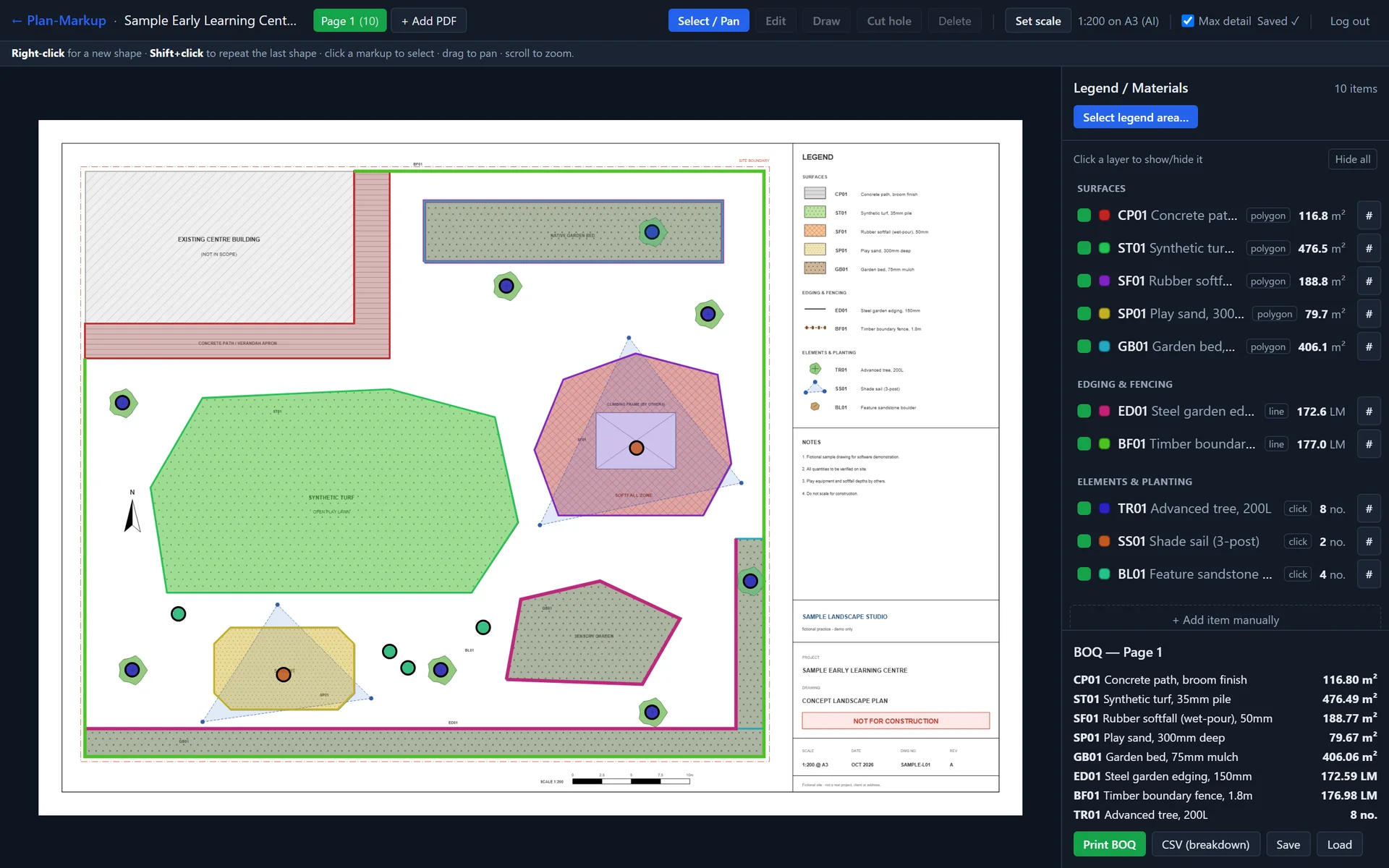
Task: Click the purple SF01 Rubber softfall color swatch
Action: coord(1104,281)
